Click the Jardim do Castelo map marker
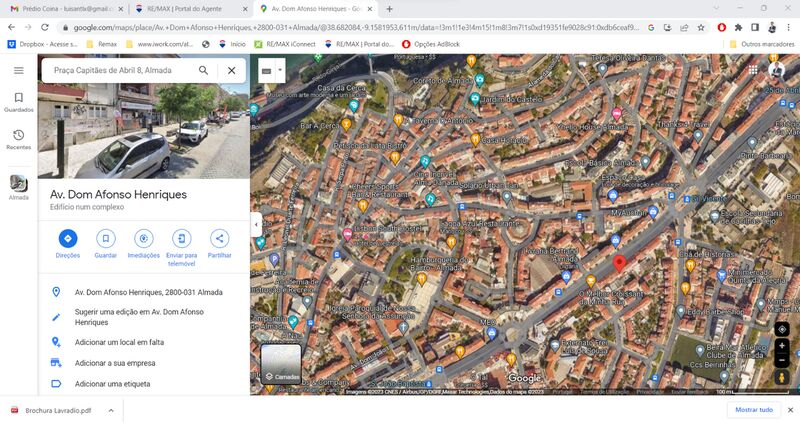This screenshot has height=425, width=800. [475, 99]
